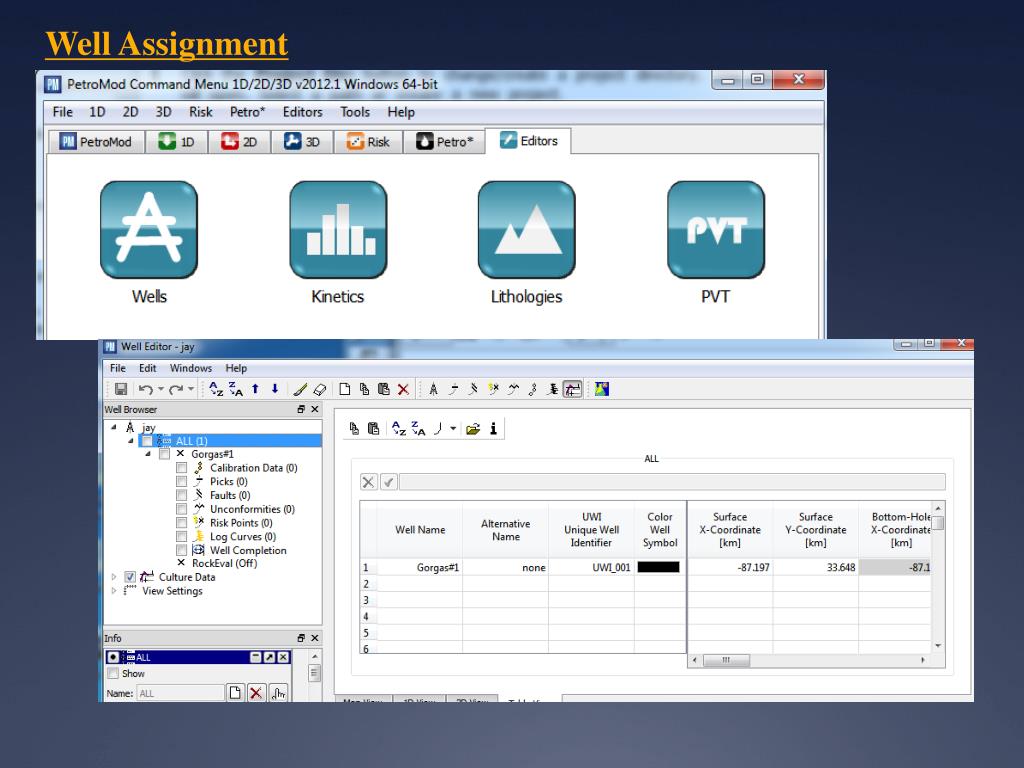Collapse the jay project tree node
The height and width of the screenshot is (768, 1024).
click(x=114, y=427)
